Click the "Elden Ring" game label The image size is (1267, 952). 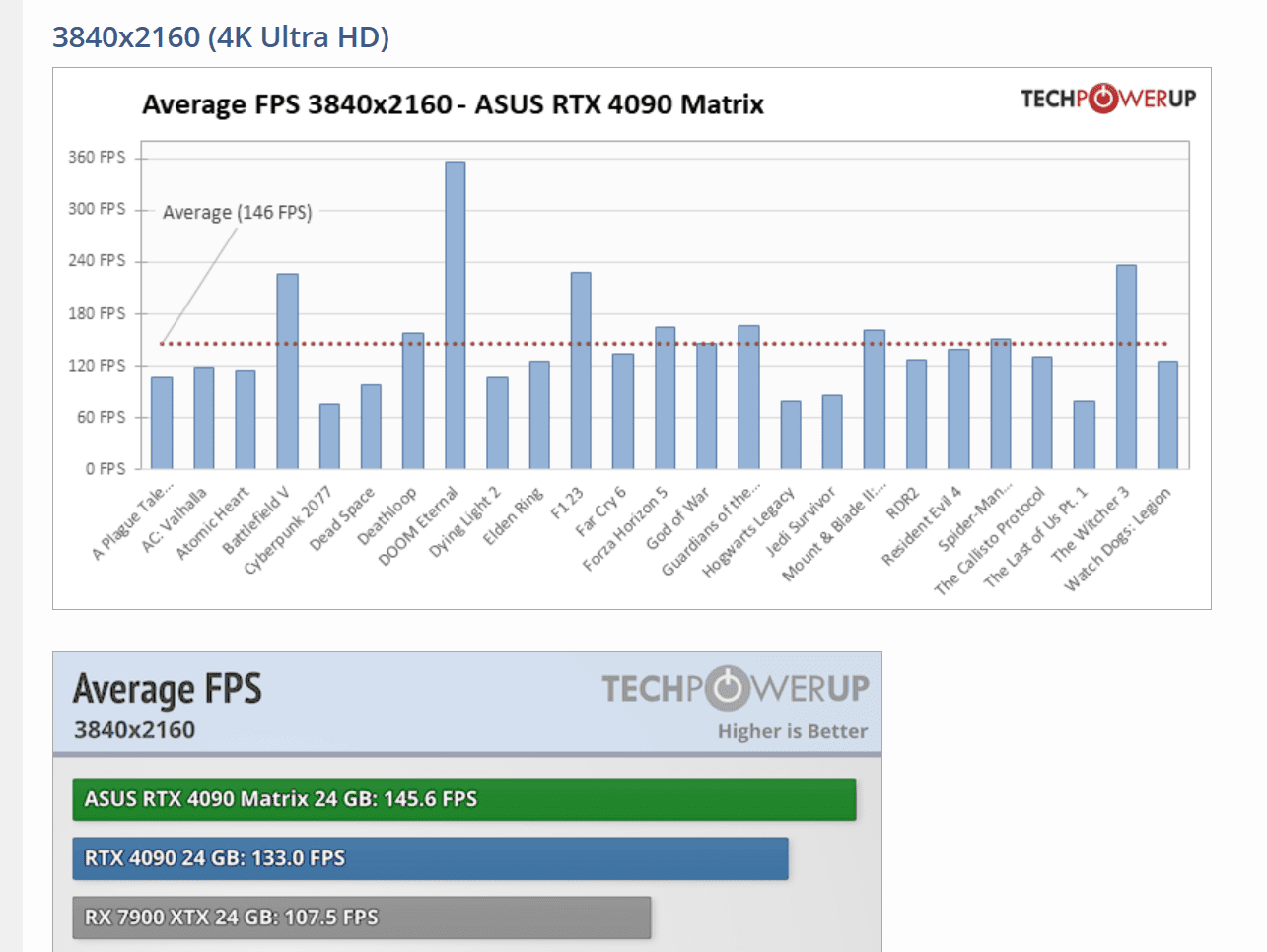[x=513, y=515]
